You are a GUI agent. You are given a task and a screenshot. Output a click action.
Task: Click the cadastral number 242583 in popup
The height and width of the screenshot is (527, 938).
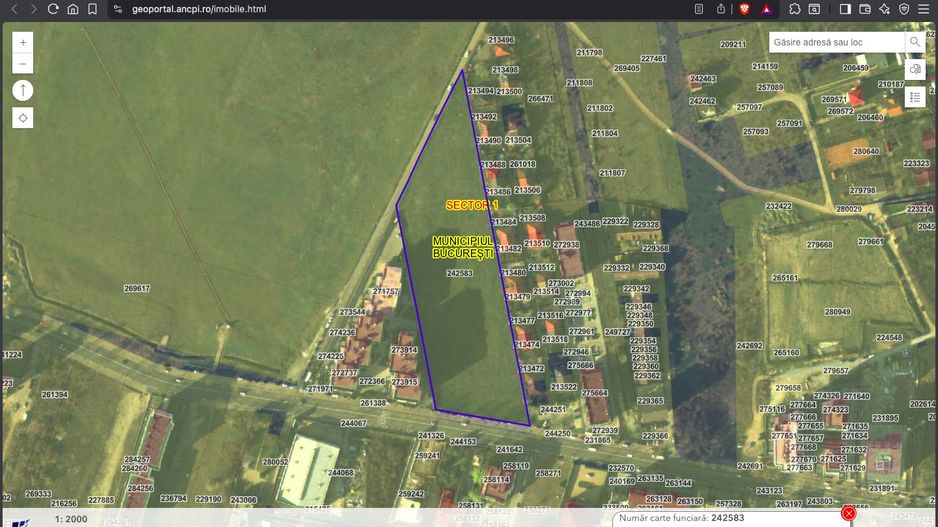pyautogui.click(x=727, y=518)
